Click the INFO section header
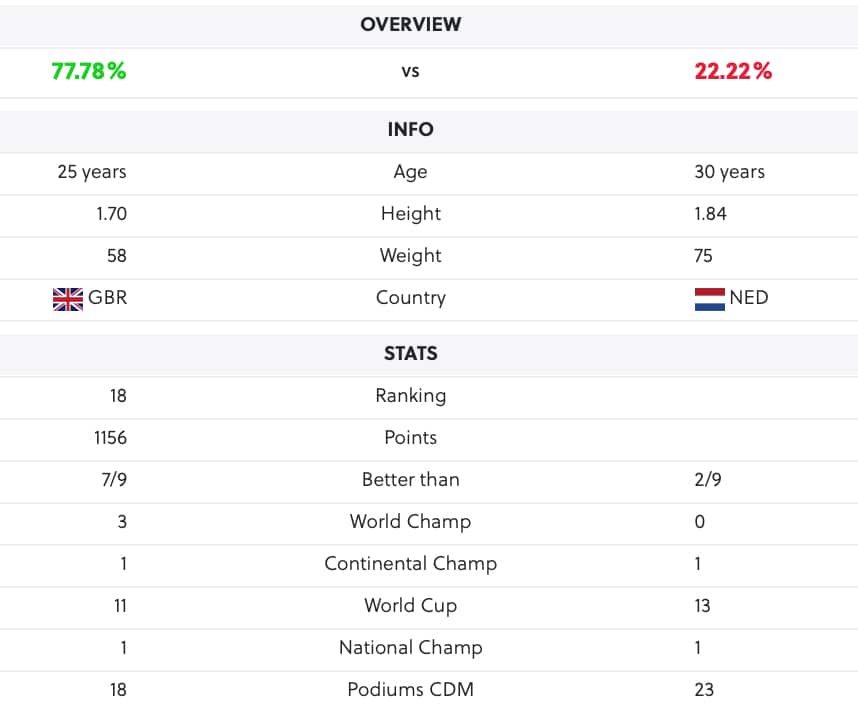This screenshot has width=858, height=711. pyautogui.click(x=410, y=130)
